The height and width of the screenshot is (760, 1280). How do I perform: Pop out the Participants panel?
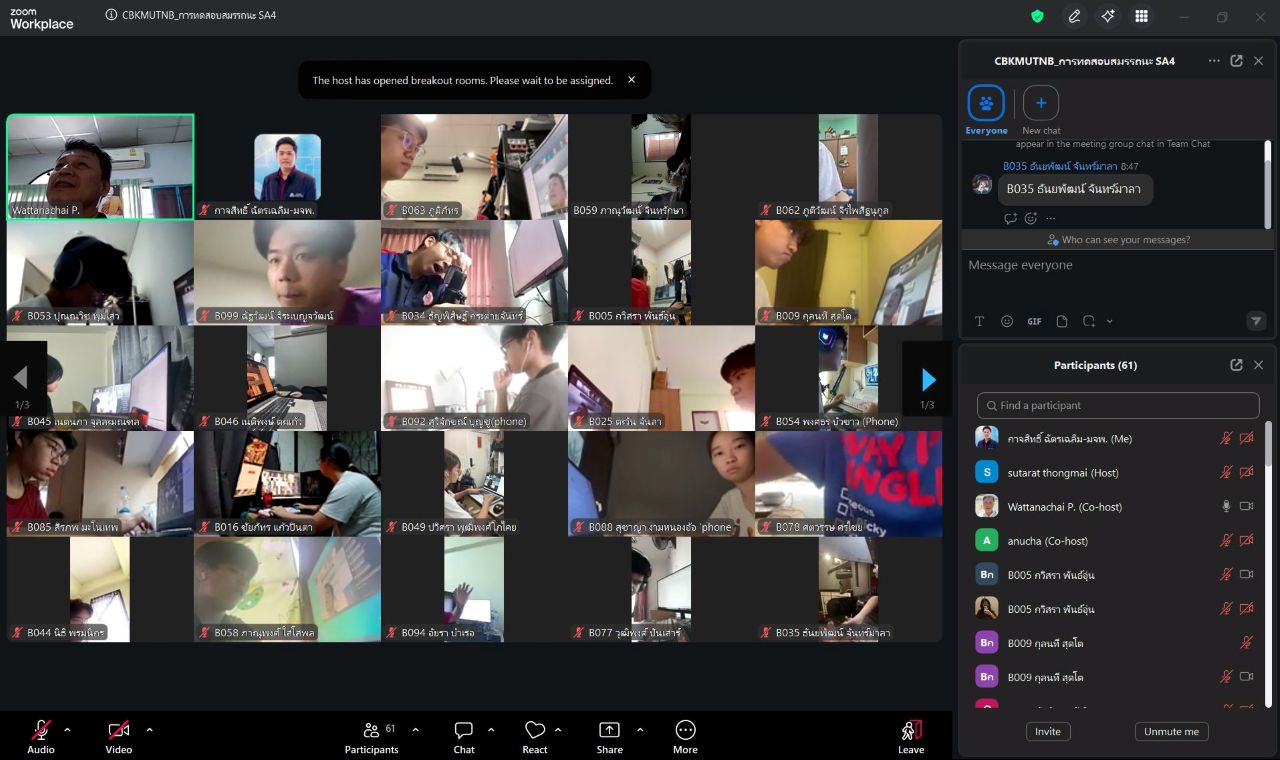(x=1236, y=365)
